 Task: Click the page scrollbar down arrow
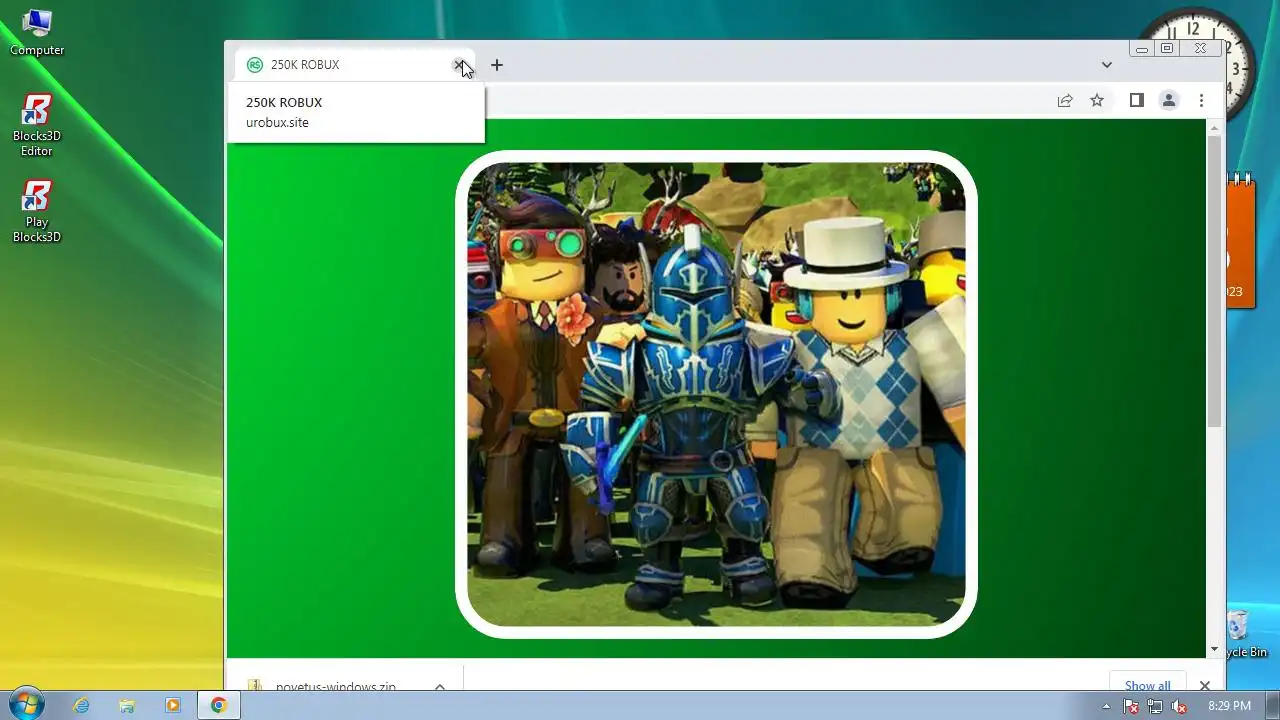(1215, 650)
